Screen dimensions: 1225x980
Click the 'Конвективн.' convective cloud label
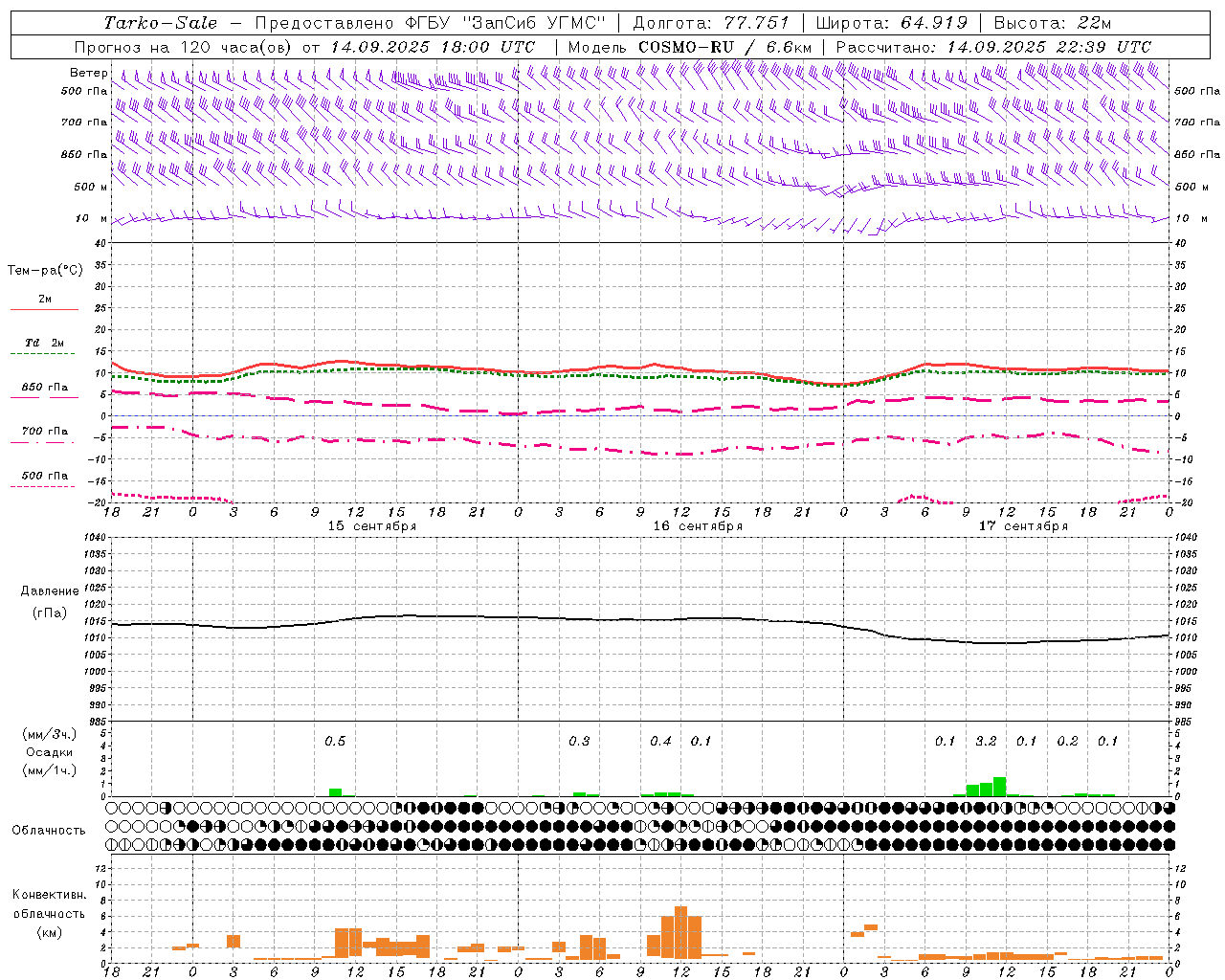coord(49,895)
